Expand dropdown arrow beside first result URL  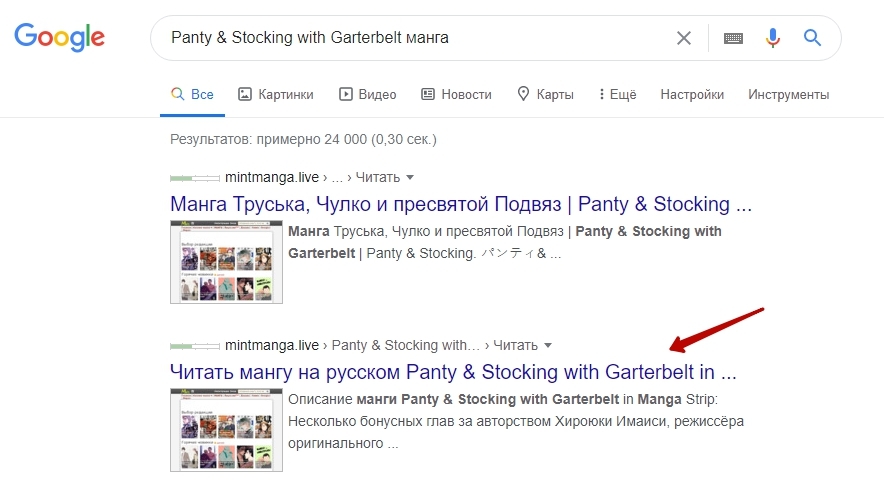(410, 177)
